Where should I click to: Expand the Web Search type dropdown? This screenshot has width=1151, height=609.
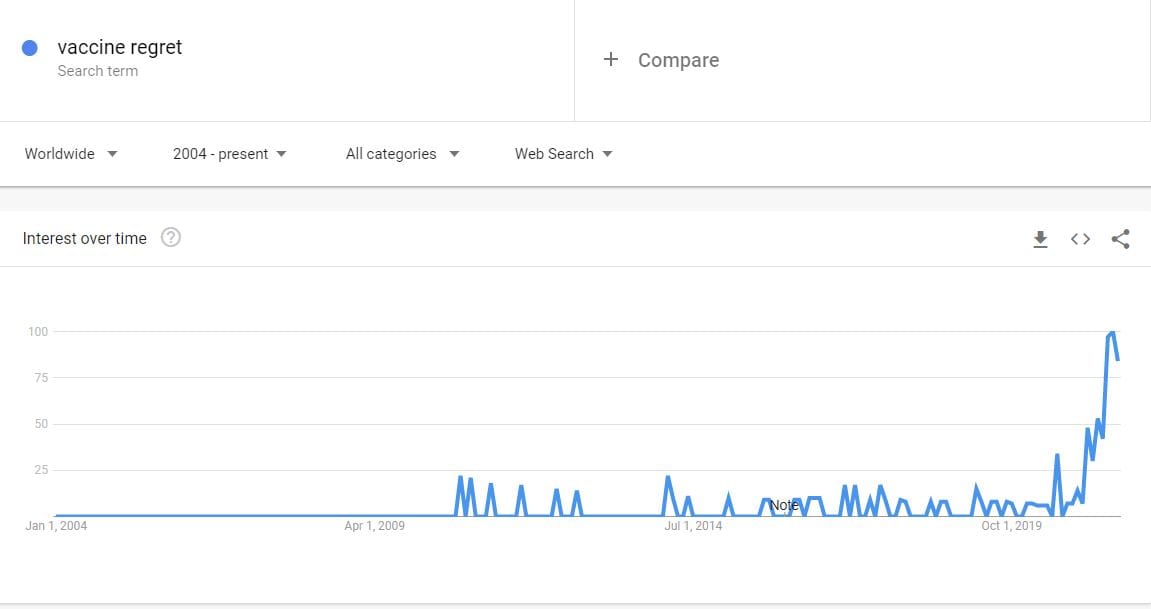[x=563, y=154]
